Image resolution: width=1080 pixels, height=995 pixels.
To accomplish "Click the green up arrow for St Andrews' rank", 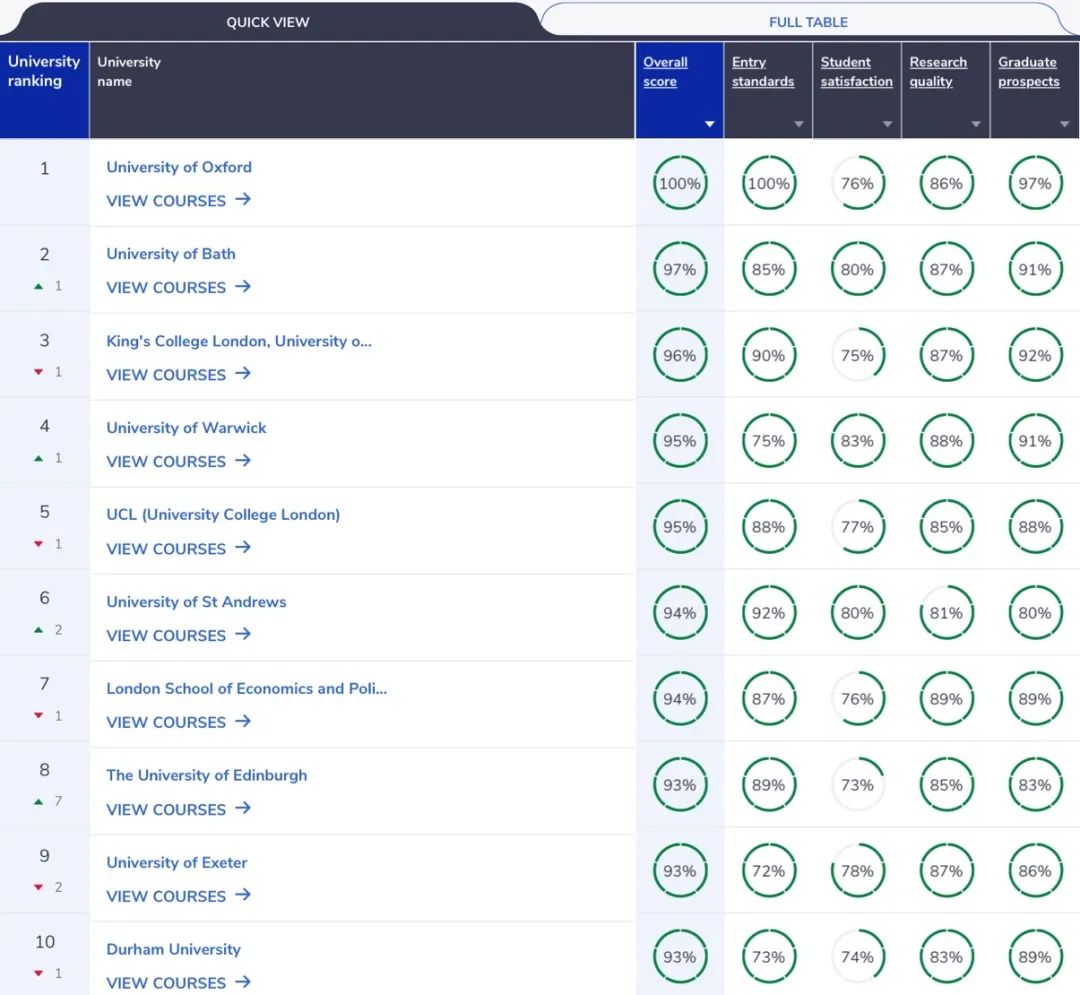I will pyautogui.click(x=39, y=630).
